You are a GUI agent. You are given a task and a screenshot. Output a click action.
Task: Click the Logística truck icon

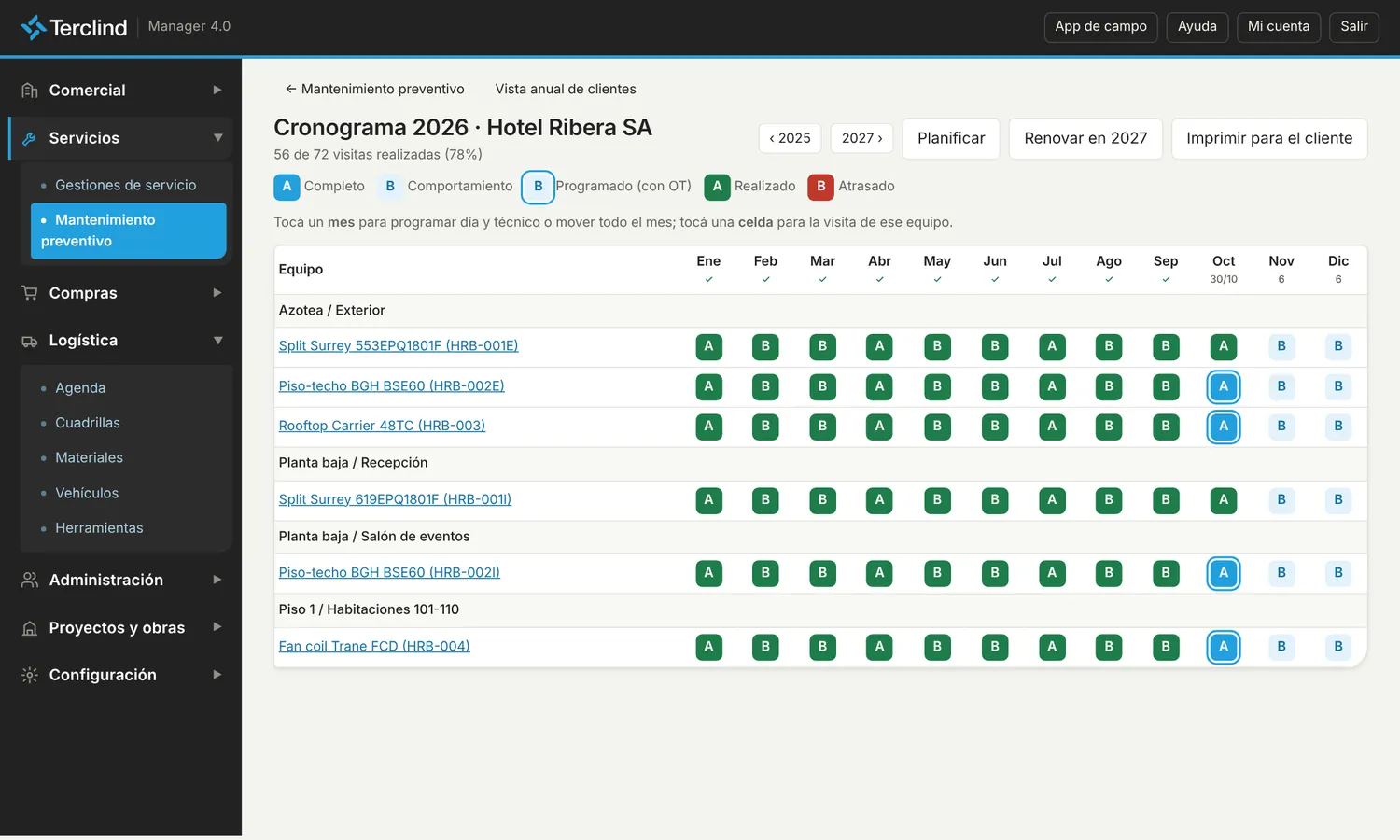[x=30, y=341]
